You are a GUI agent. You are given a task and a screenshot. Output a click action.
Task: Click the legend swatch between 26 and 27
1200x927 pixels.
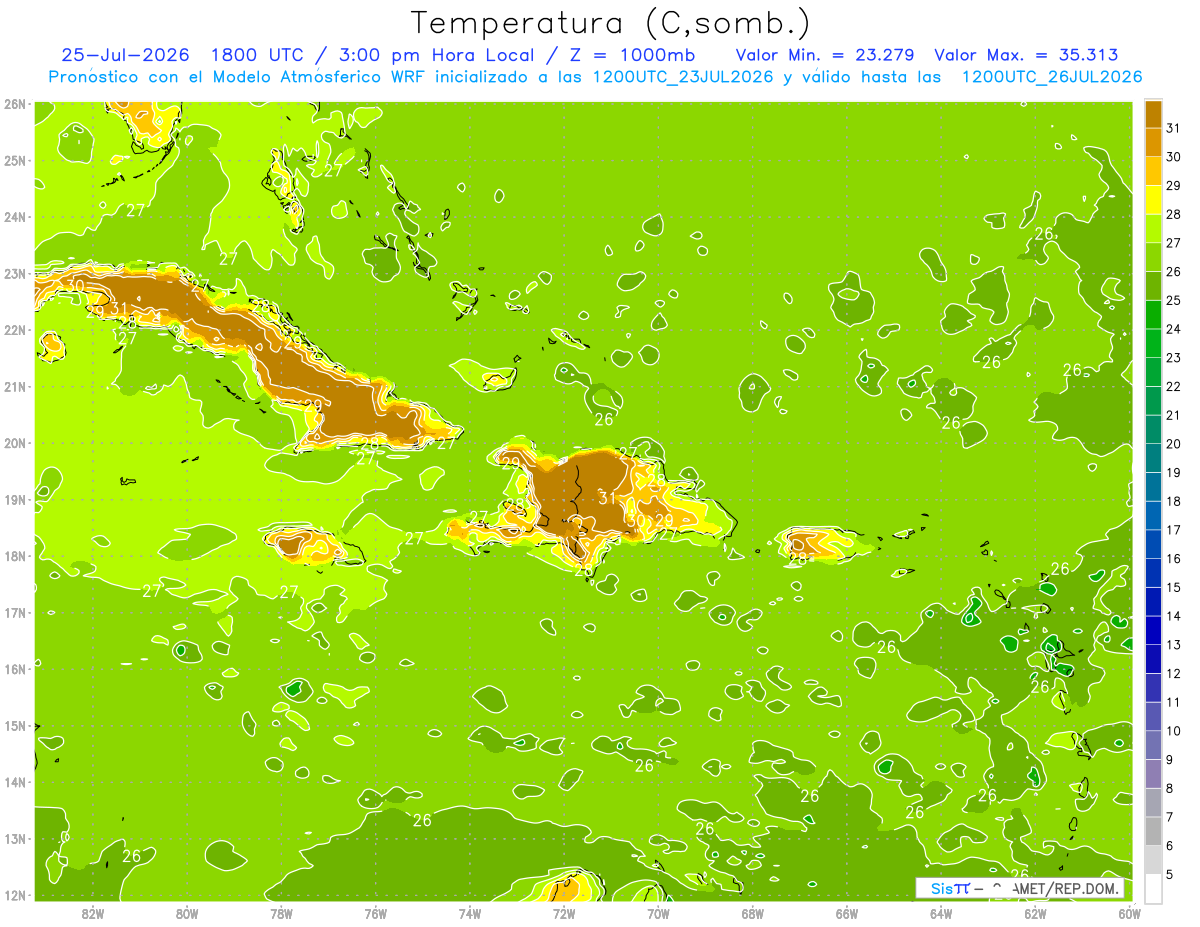point(1154,257)
